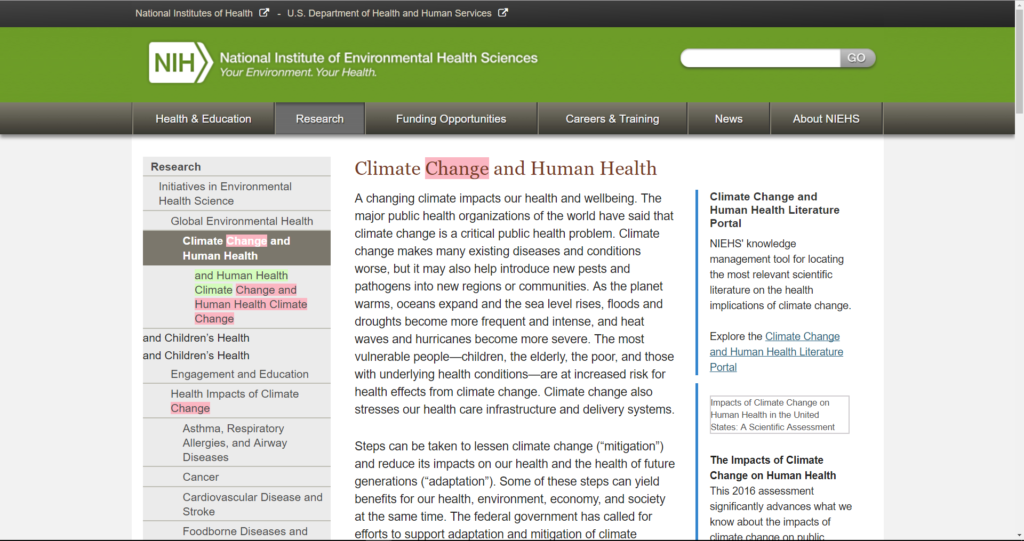Click The Impacts of Climate Change on Human Health heading
The height and width of the screenshot is (541, 1024).
pyautogui.click(x=773, y=468)
